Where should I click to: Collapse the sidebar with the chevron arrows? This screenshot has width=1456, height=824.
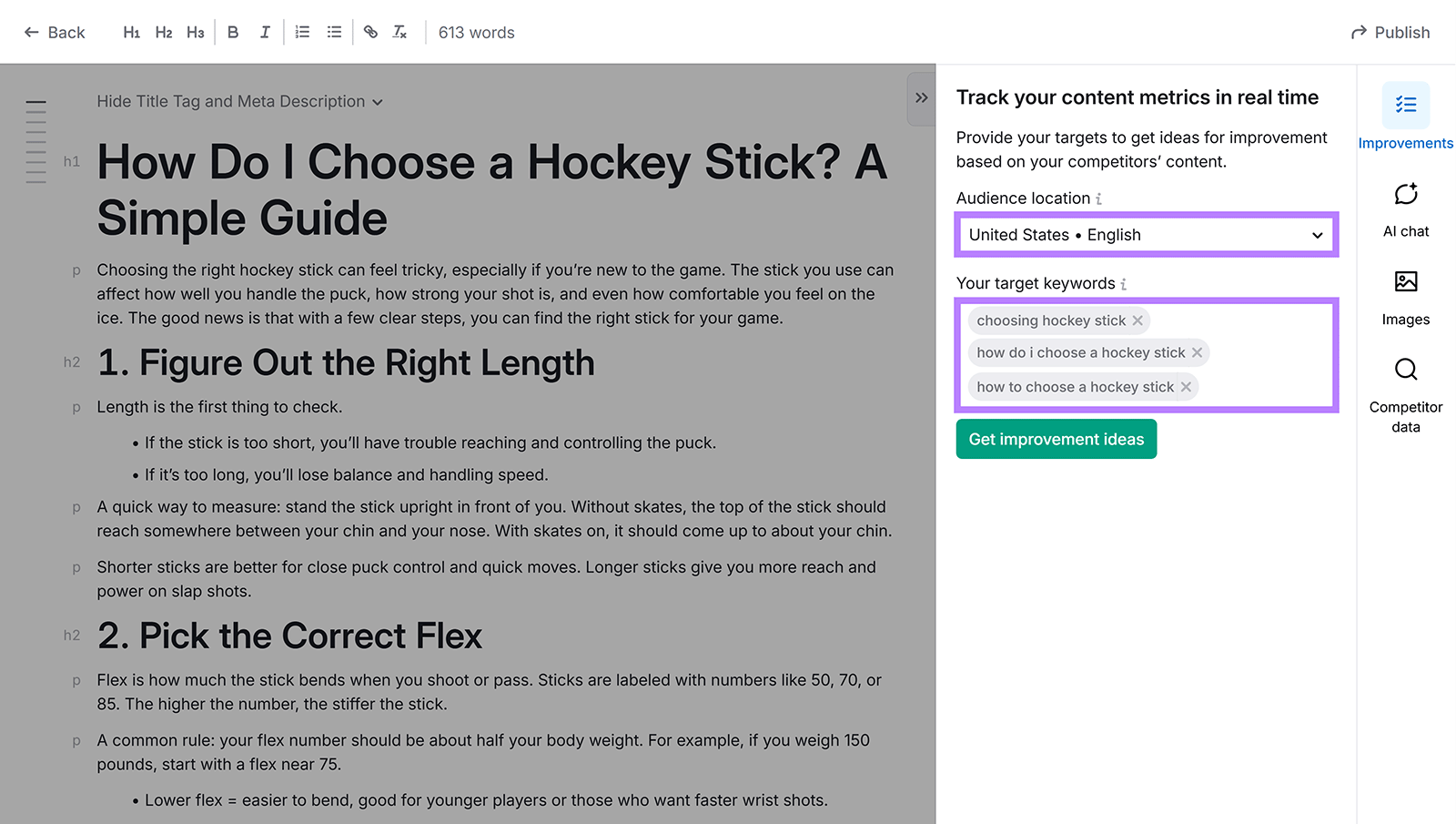tap(921, 97)
